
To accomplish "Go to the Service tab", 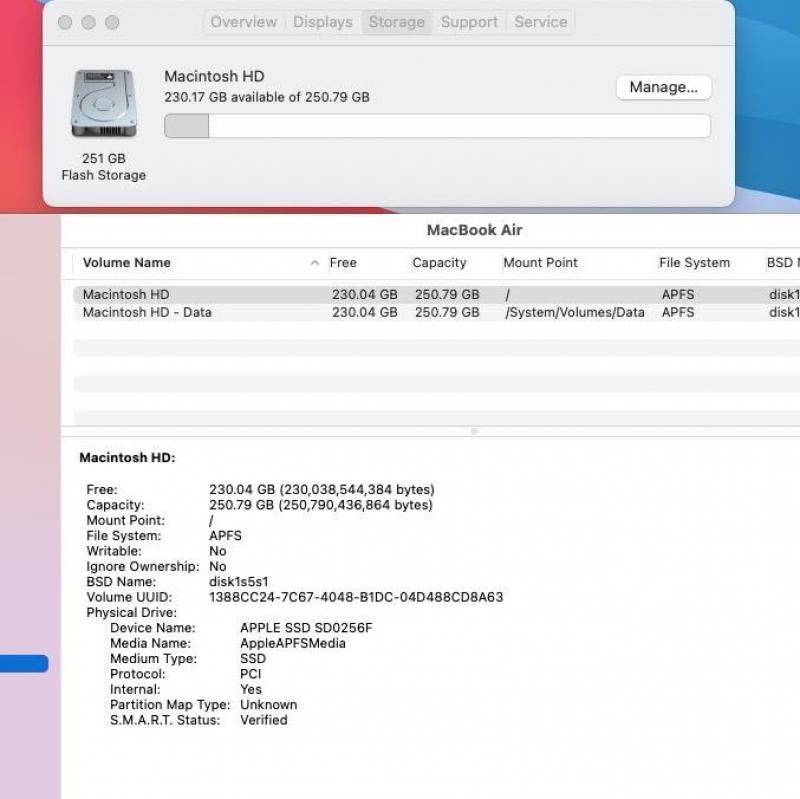I will tap(540, 22).
